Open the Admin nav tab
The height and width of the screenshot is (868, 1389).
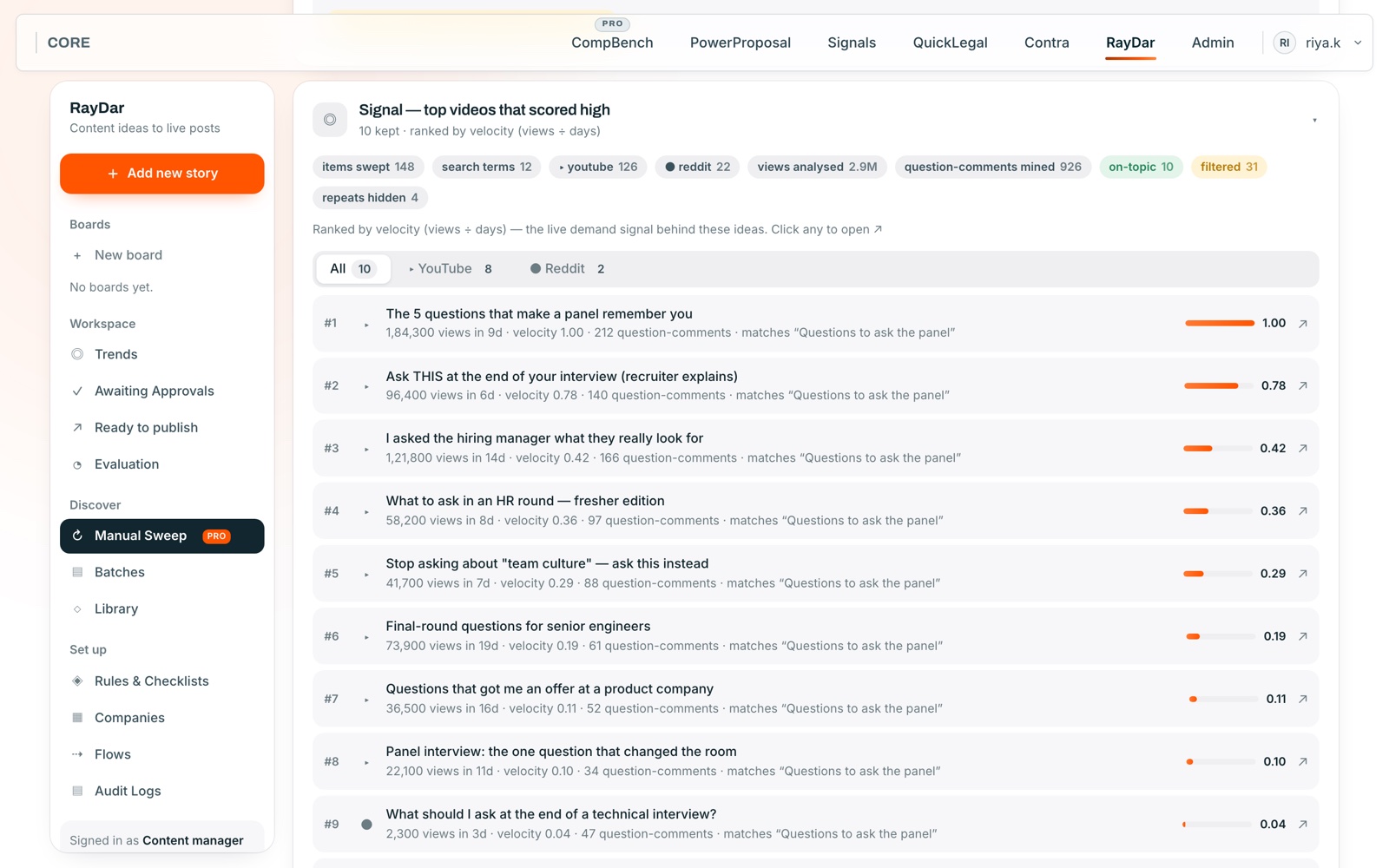[1213, 43]
